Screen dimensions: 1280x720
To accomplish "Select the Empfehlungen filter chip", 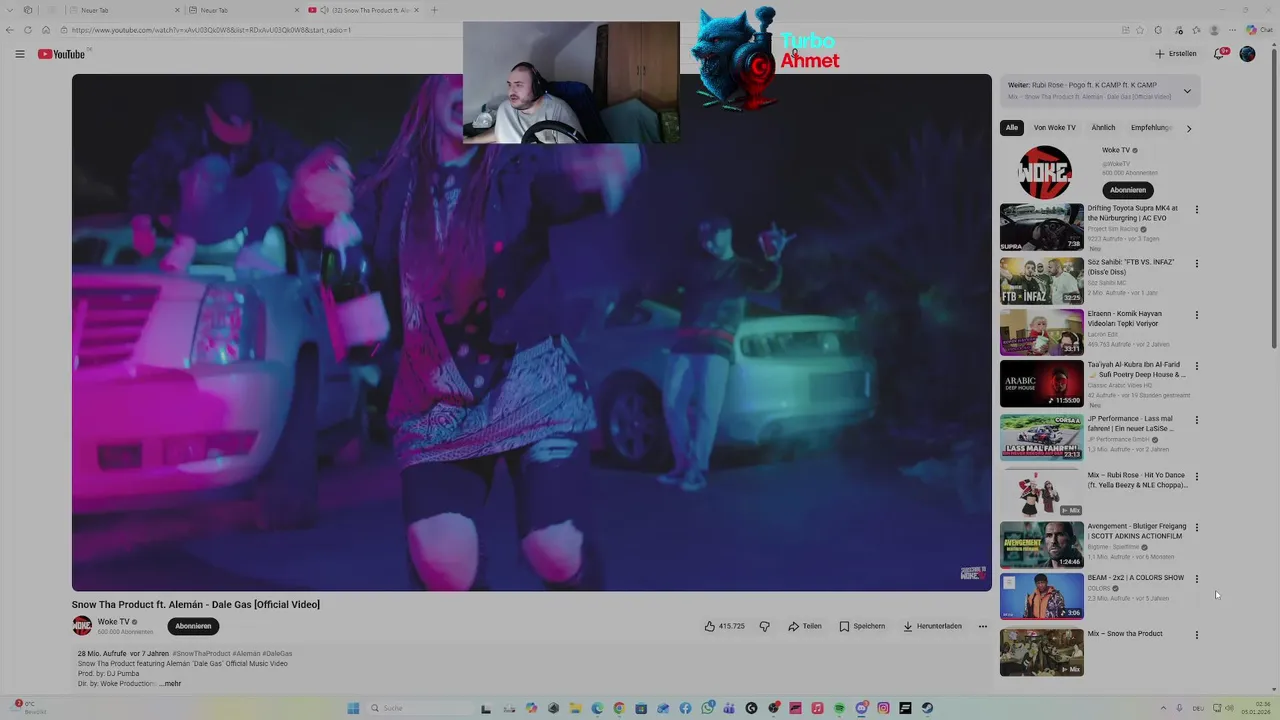I will [1151, 128].
